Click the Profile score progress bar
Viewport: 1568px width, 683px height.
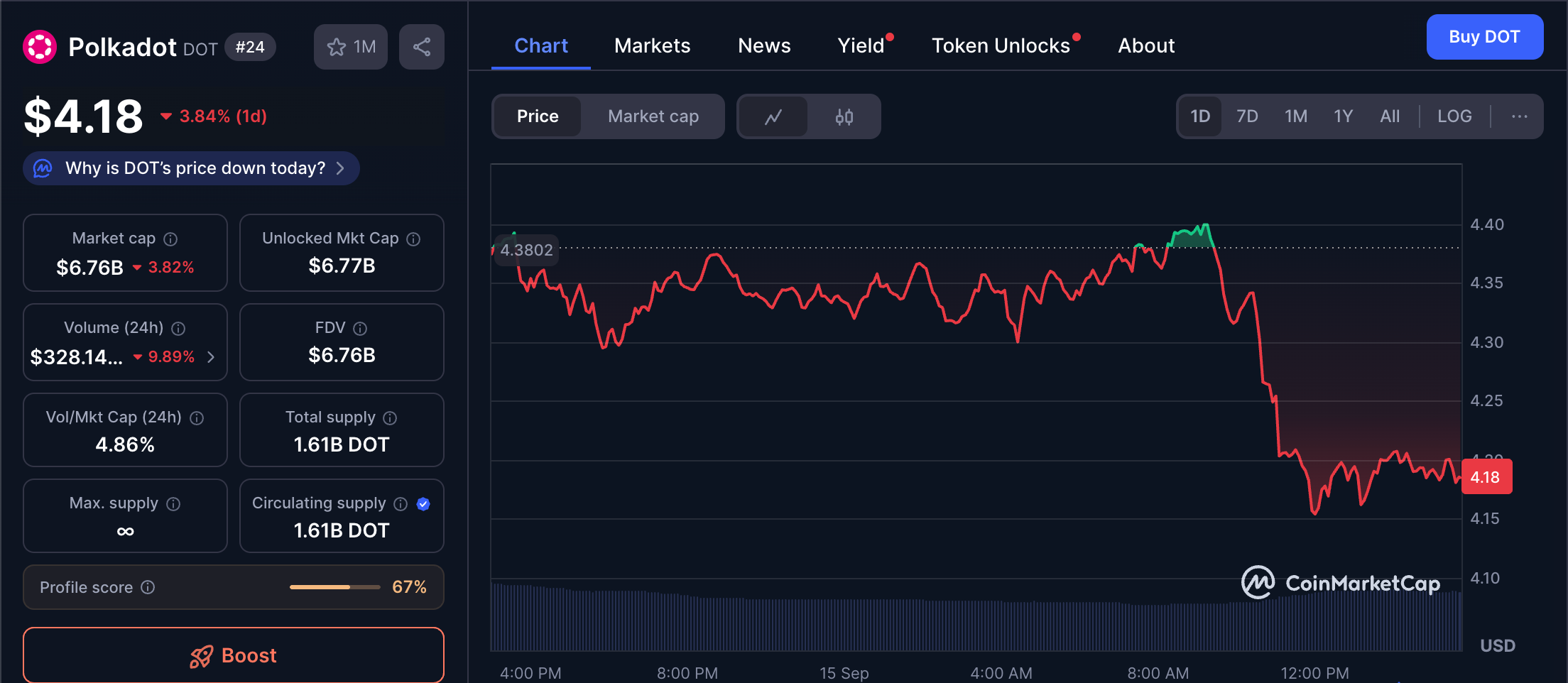pyautogui.click(x=334, y=587)
